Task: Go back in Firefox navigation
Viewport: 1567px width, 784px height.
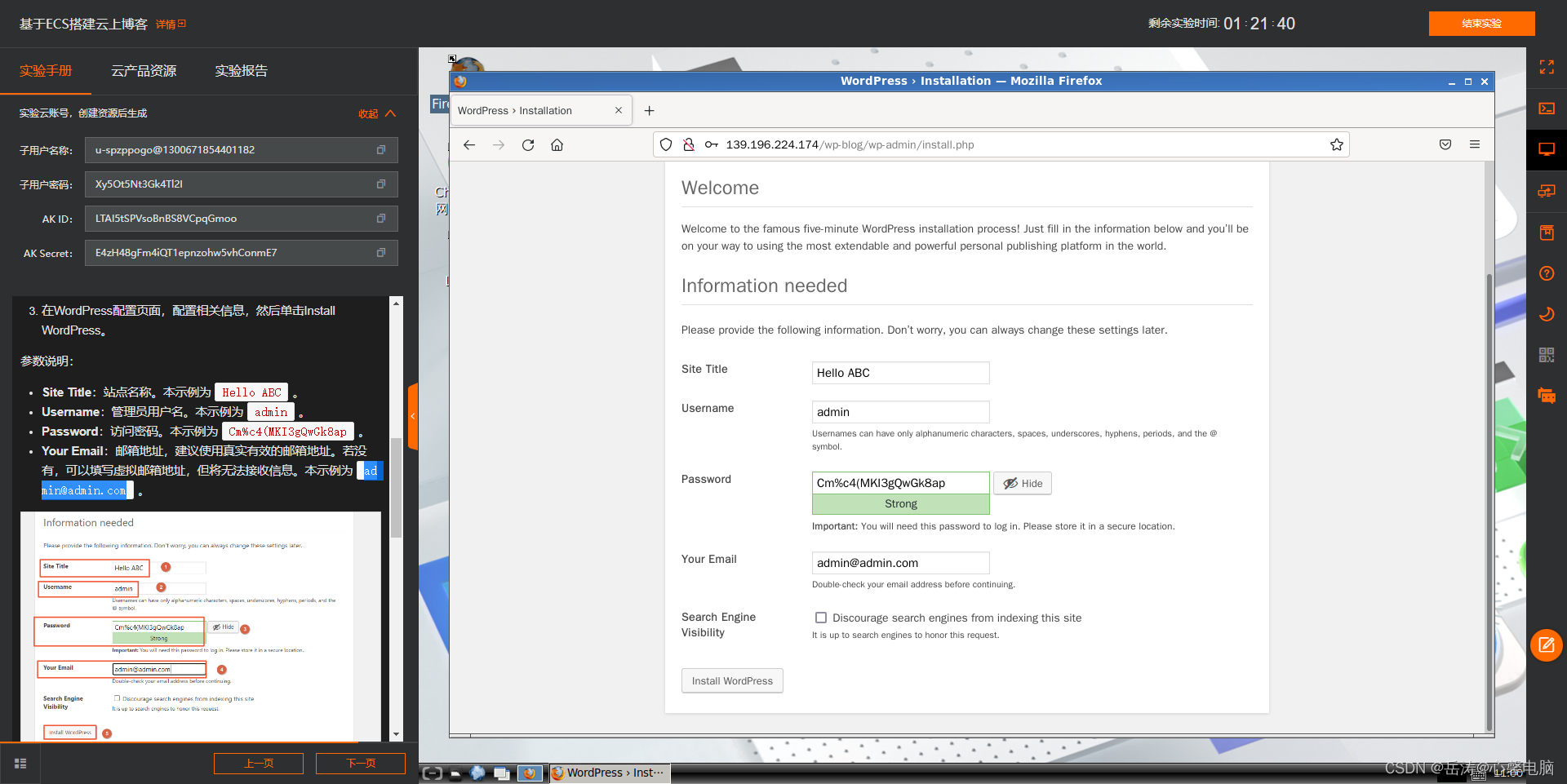Action: coord(469,145)
